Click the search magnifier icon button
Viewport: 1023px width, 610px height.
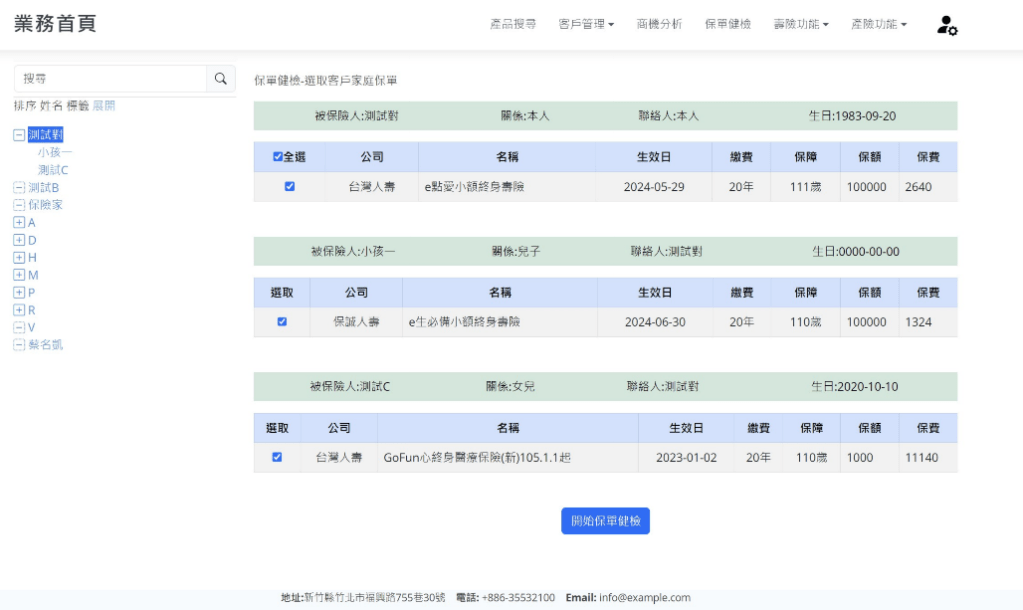point(220,78)
